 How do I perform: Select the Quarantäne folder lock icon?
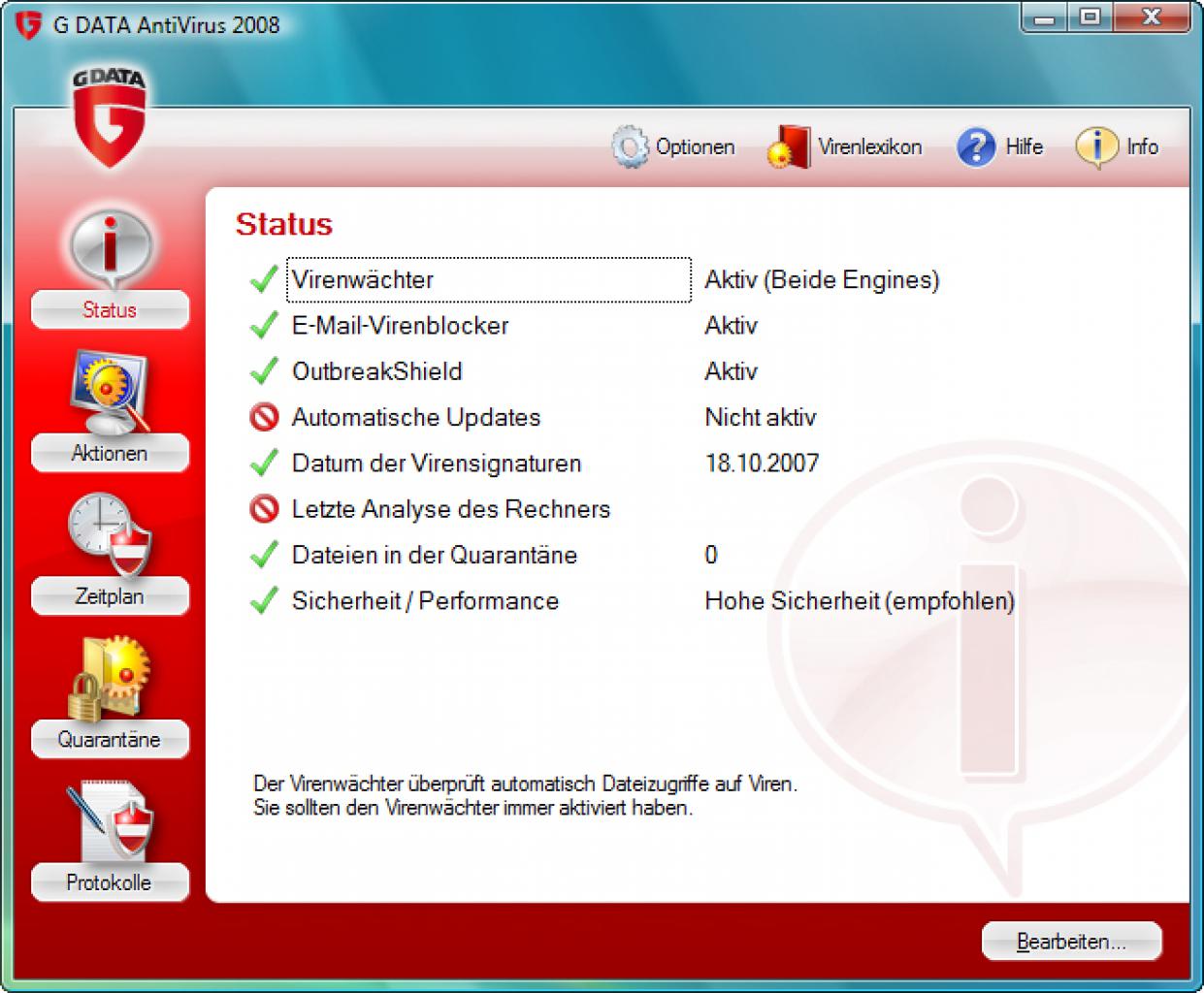109,679
